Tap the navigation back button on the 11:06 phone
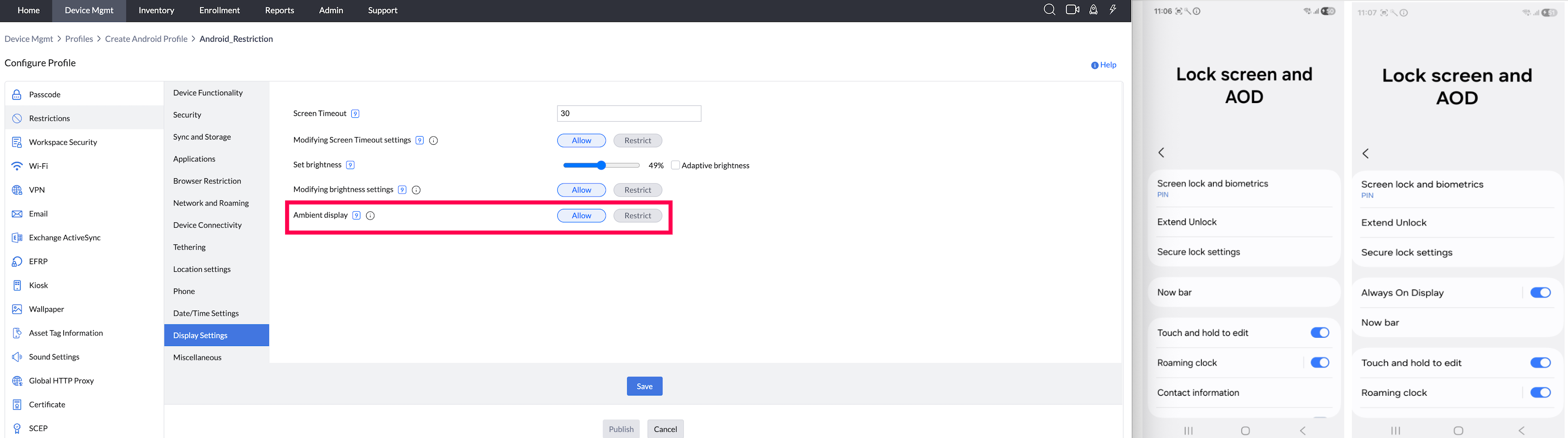Viewport: 1568px width, 438px height. 1303,431
